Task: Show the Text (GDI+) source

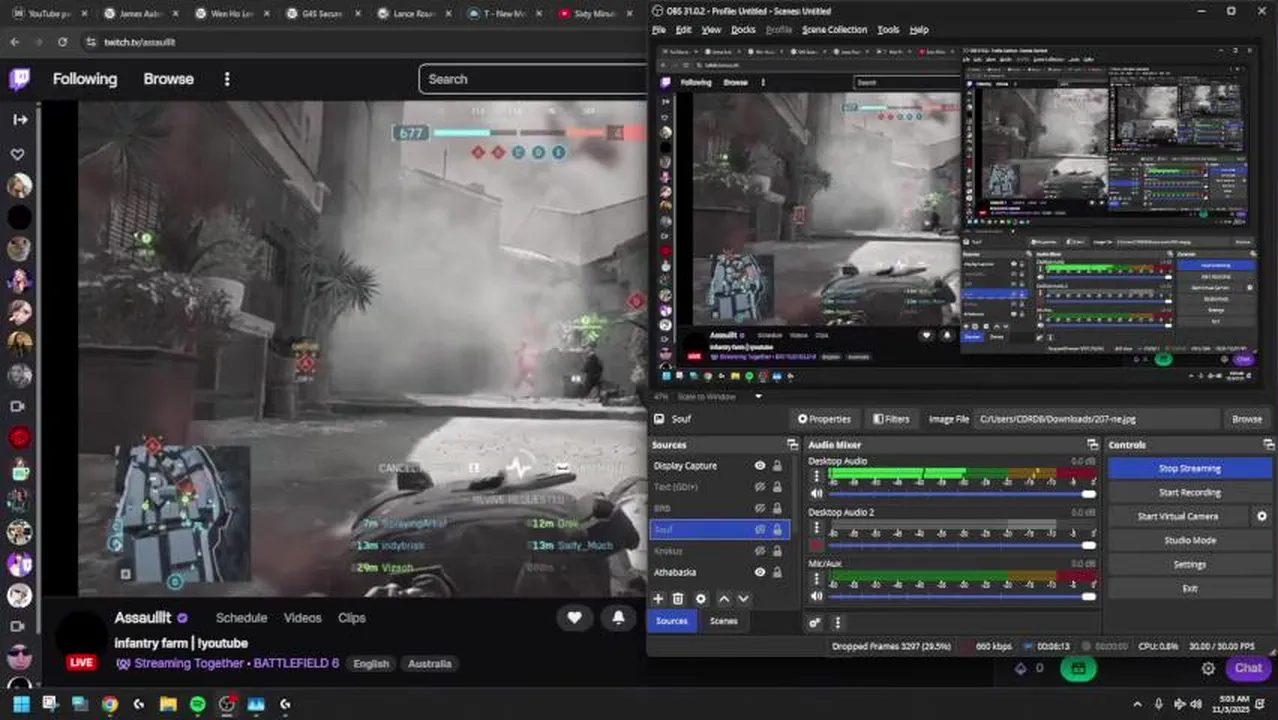Action: [760, 487]
